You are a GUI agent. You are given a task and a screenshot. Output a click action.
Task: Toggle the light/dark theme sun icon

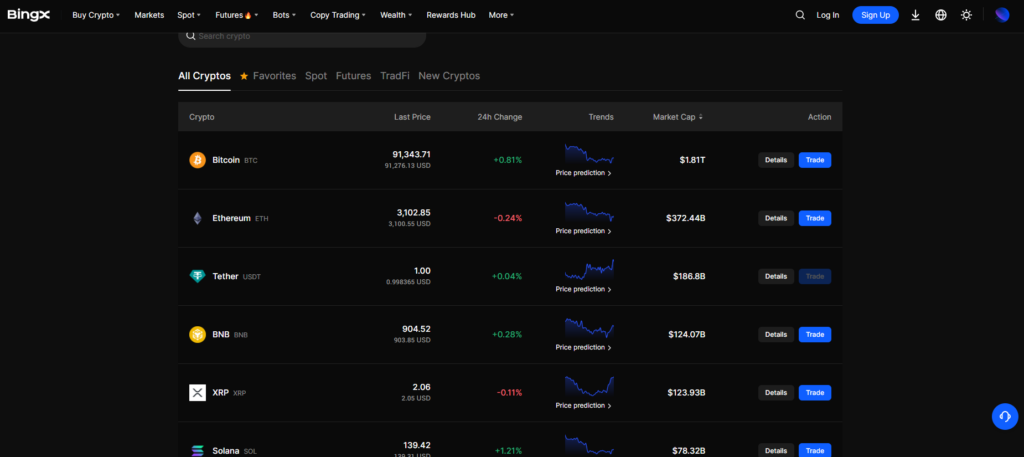[966, 15]
